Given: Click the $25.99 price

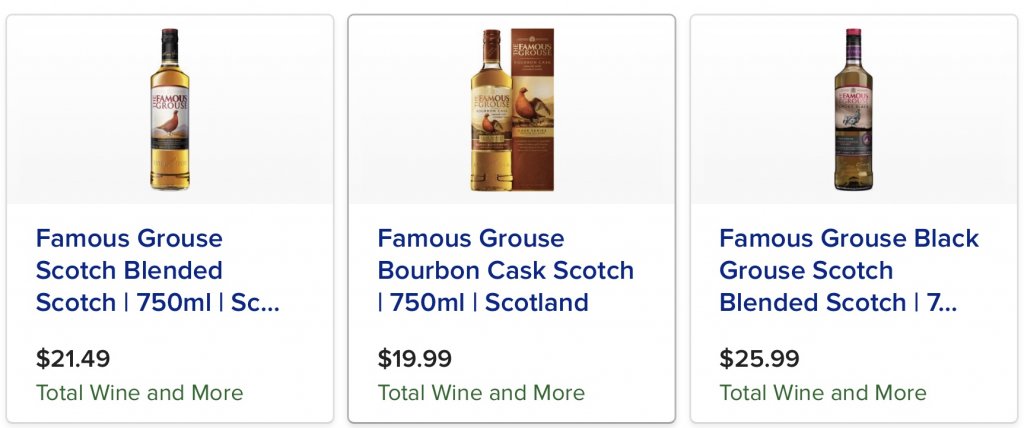Looking at the screenshot, I should (x=757, y=359).
